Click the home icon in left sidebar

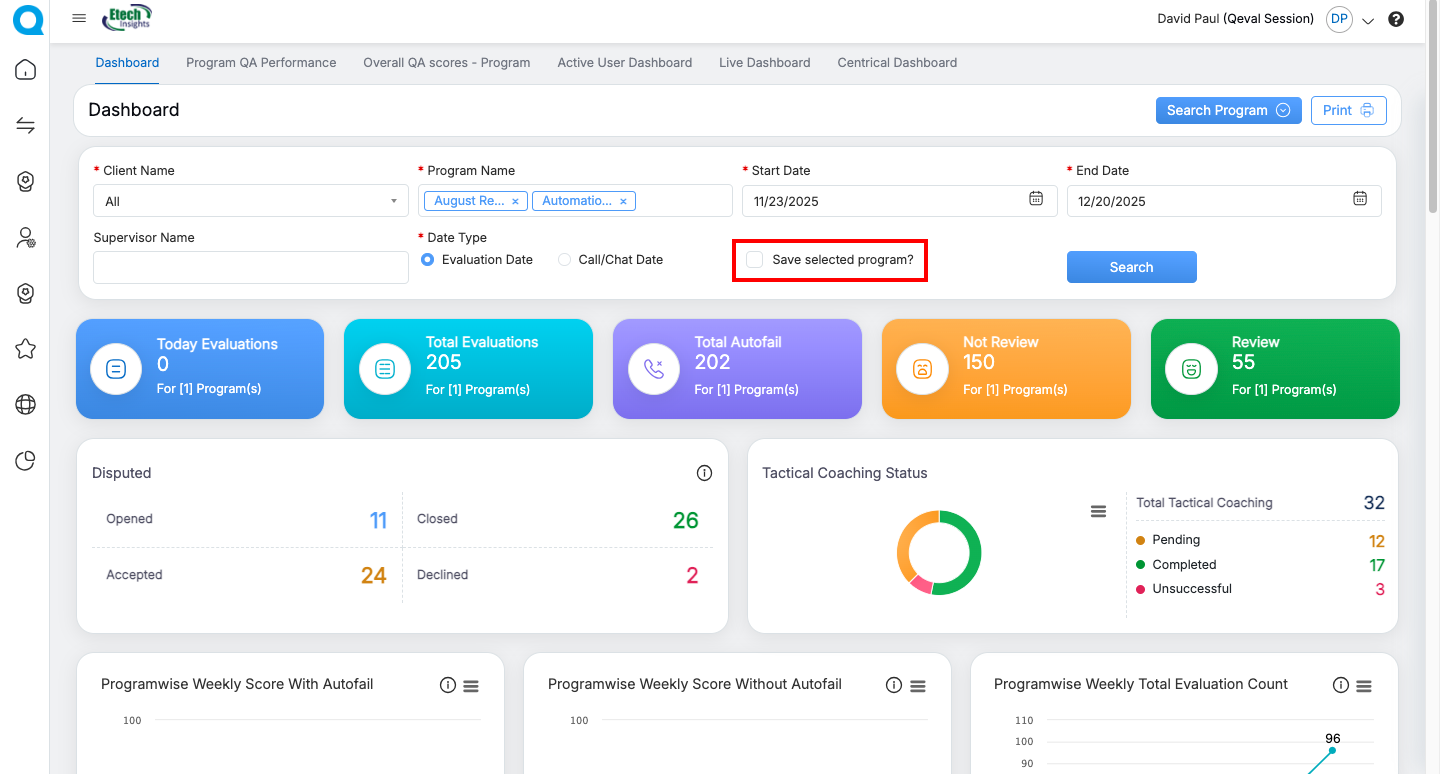click(x=26, y=70)
